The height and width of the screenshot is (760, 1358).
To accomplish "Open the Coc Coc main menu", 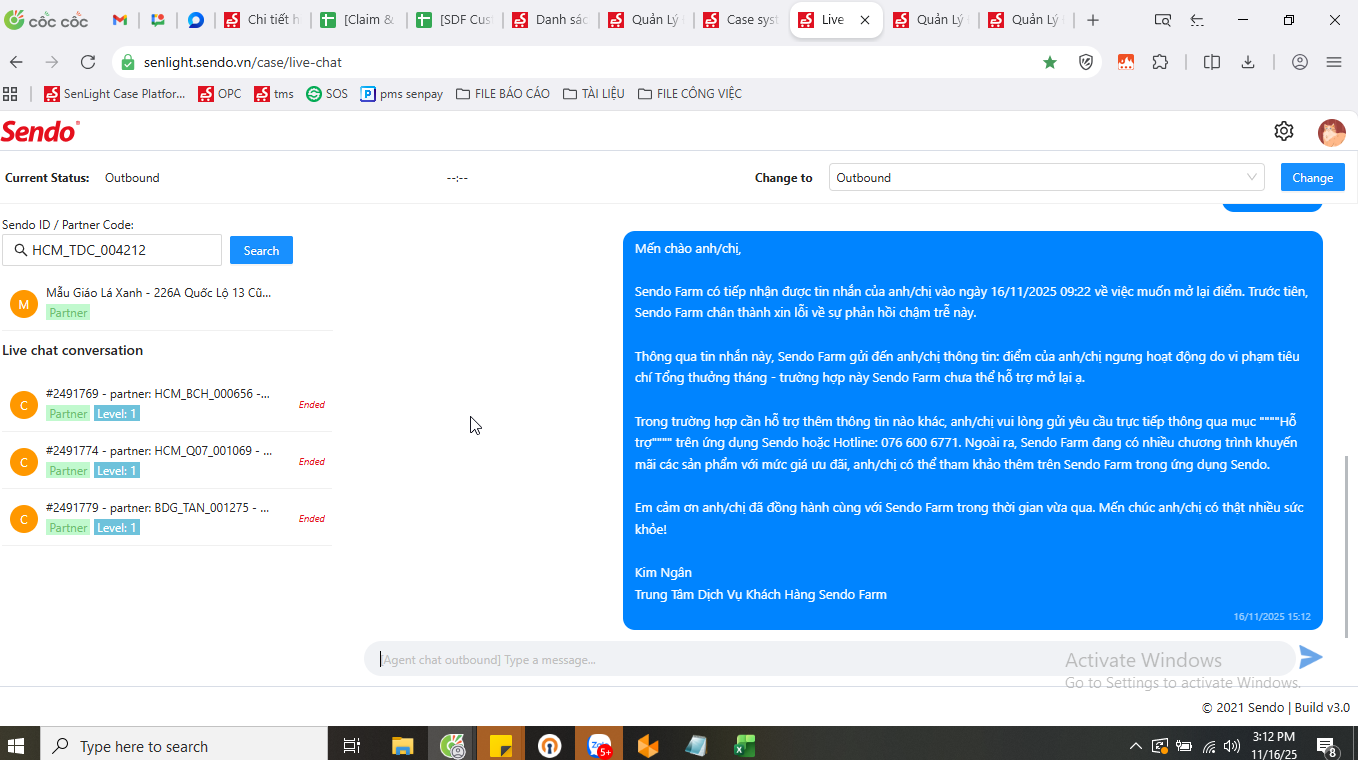I will [1334, 62].
